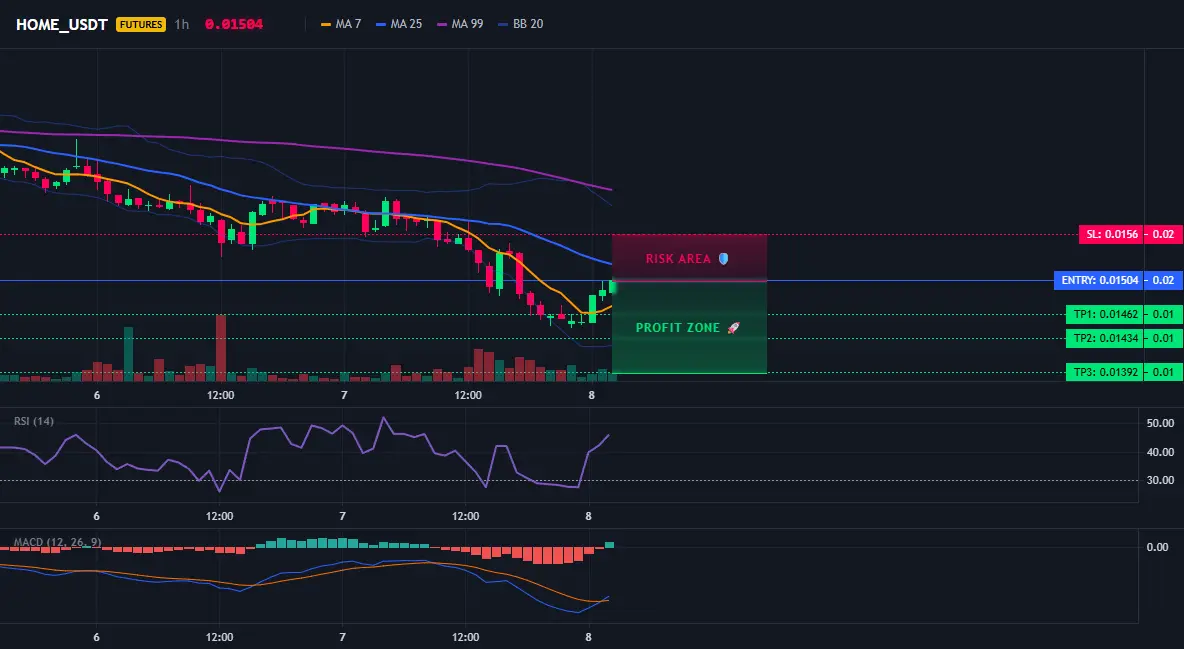The height and width of the screenshot is (649, 1184).
Task: Click the TP3: 0.01392 label
Action: (x=1105, y=372)
